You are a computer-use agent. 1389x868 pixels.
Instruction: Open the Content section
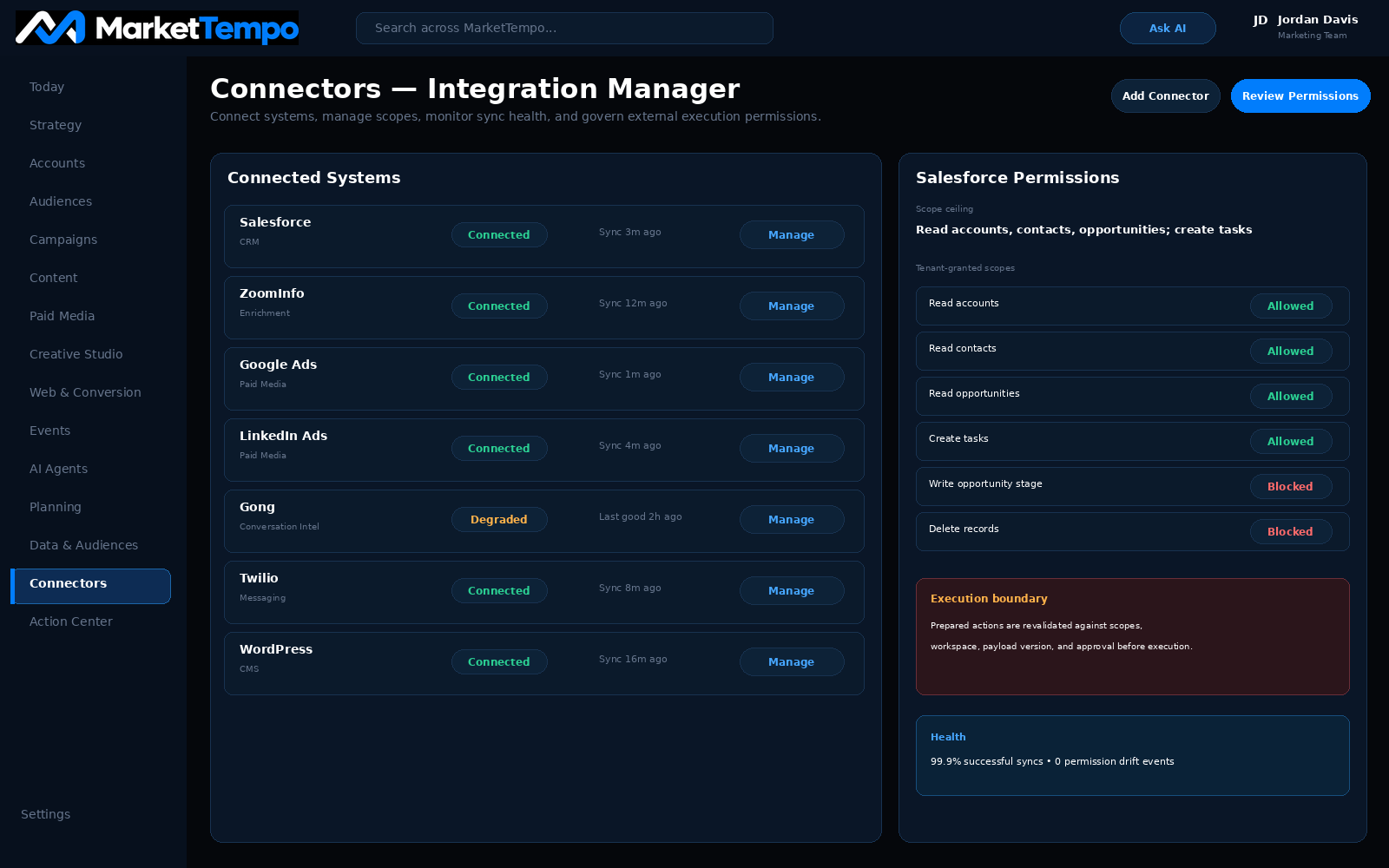tap(54, 278)
